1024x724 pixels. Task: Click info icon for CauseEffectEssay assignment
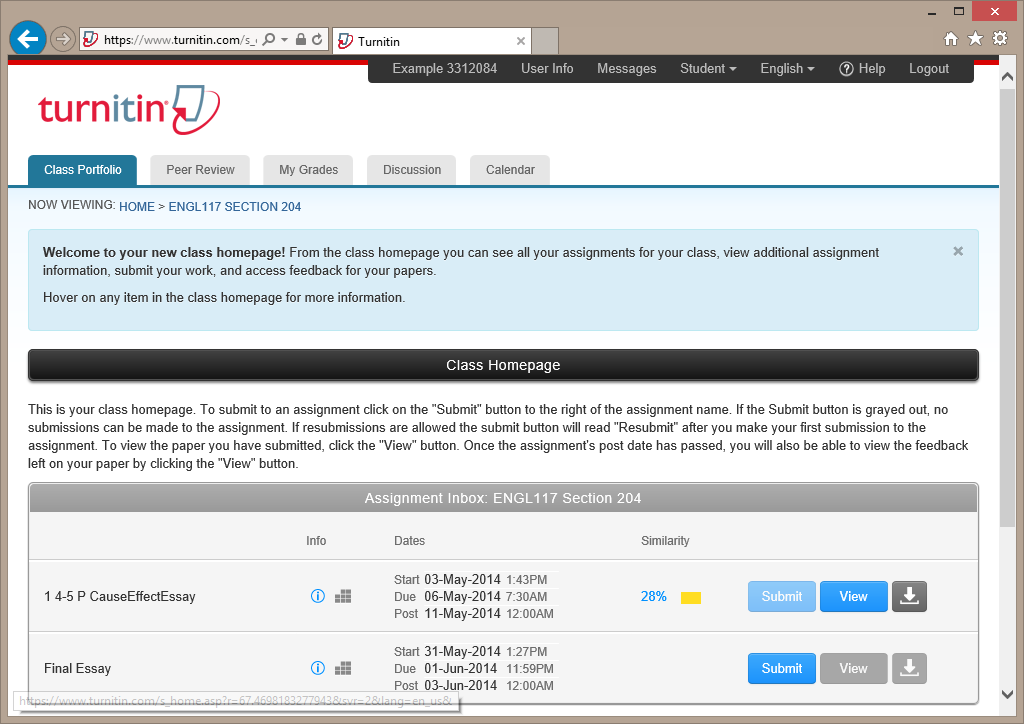click(x=318, y=596)
